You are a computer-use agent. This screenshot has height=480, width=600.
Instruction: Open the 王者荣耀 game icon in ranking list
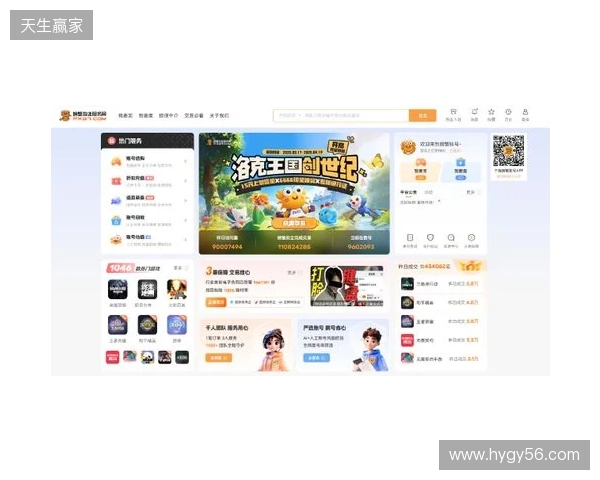(407, 321)
